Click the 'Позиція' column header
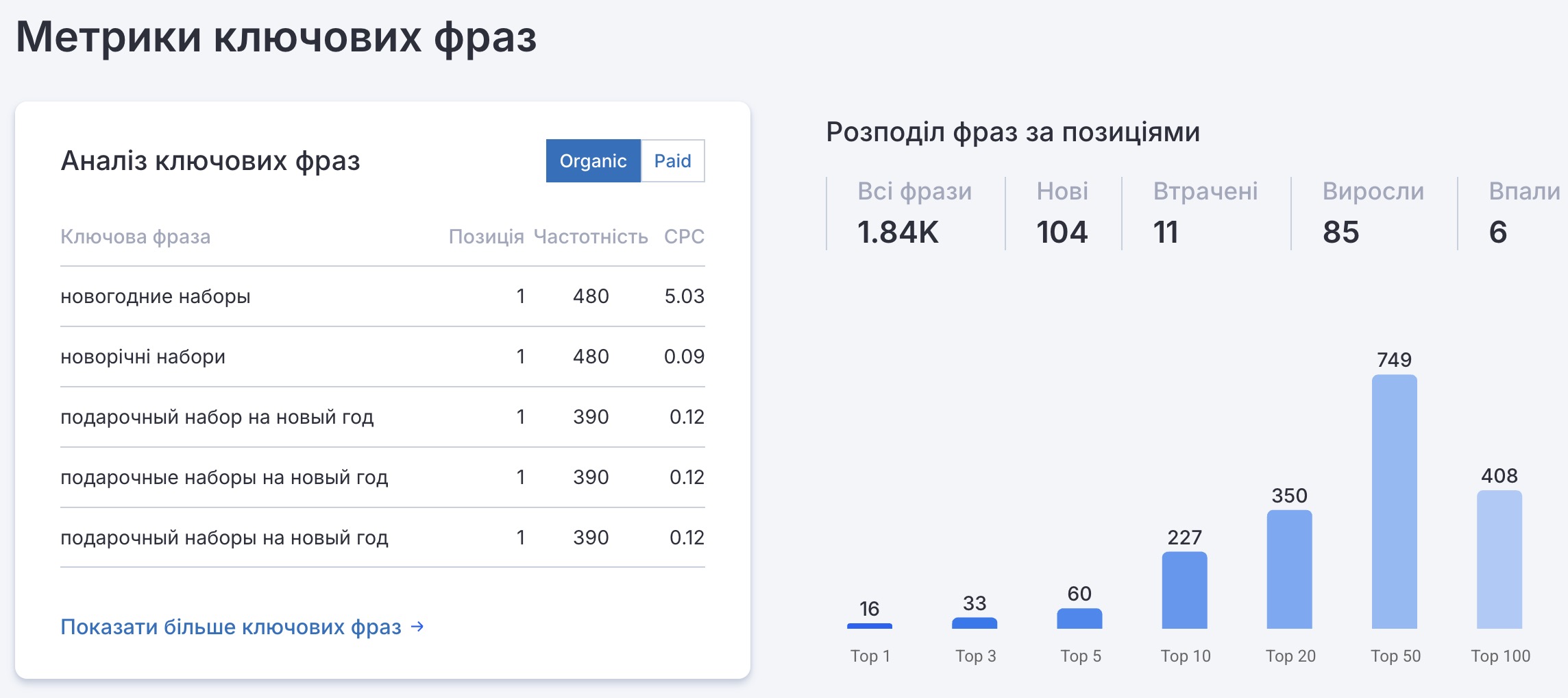1568x698 pixels. [x=486, y=237]
